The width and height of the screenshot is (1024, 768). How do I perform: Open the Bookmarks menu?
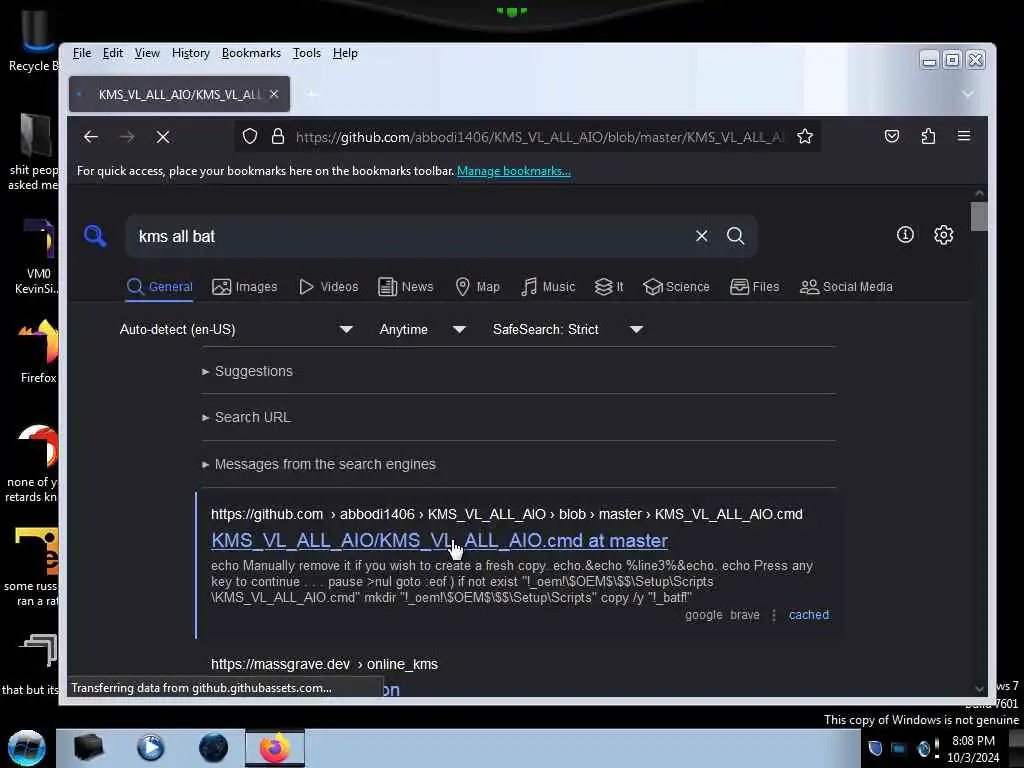coord(251,53)
